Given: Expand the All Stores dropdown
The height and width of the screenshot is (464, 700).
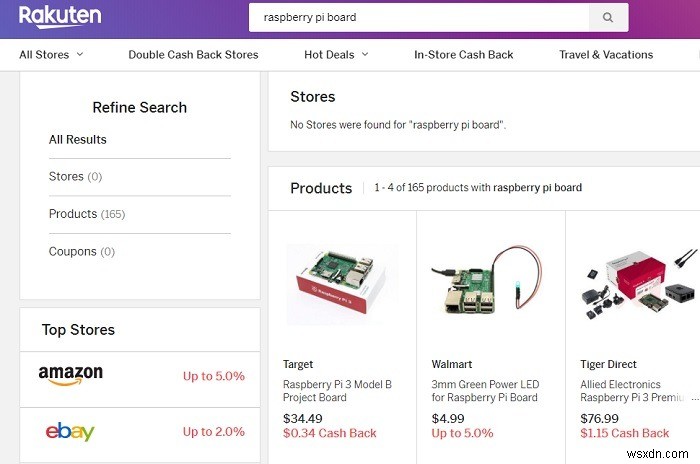Looking at the screenshot, I should click(x=51, y=54).
